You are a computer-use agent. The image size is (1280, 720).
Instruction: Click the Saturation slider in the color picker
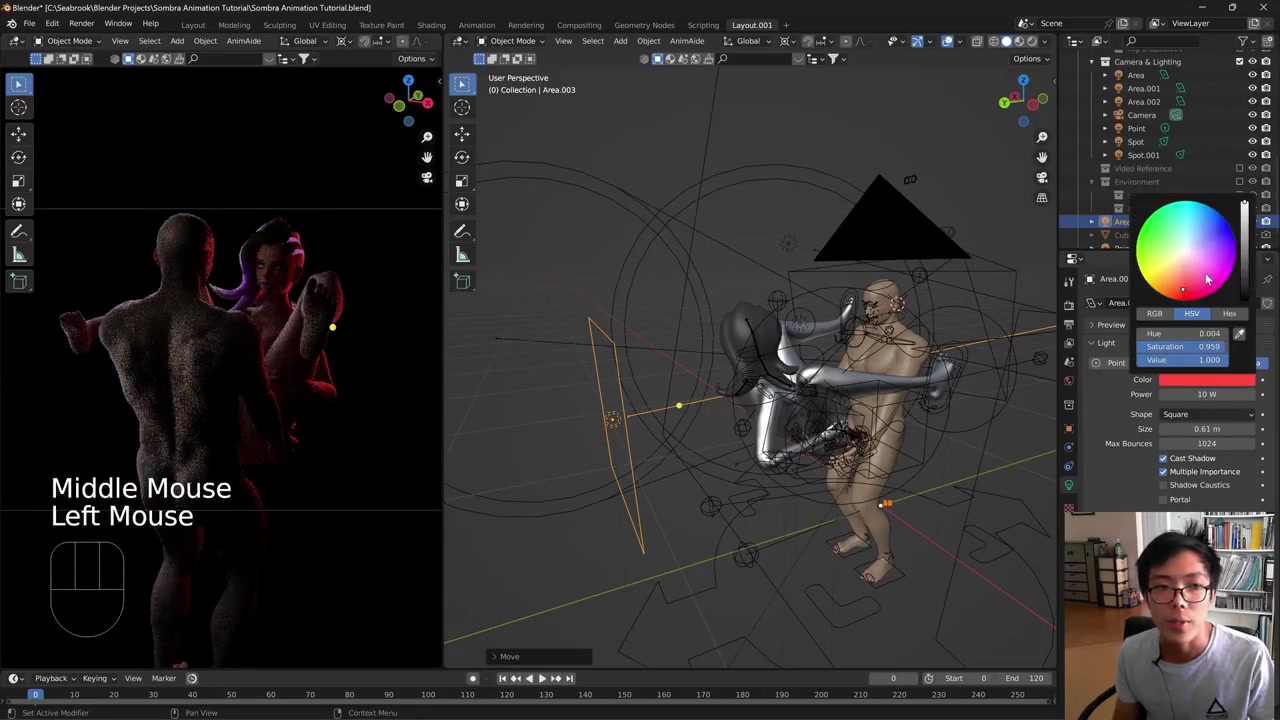[x=1183, y=347]
